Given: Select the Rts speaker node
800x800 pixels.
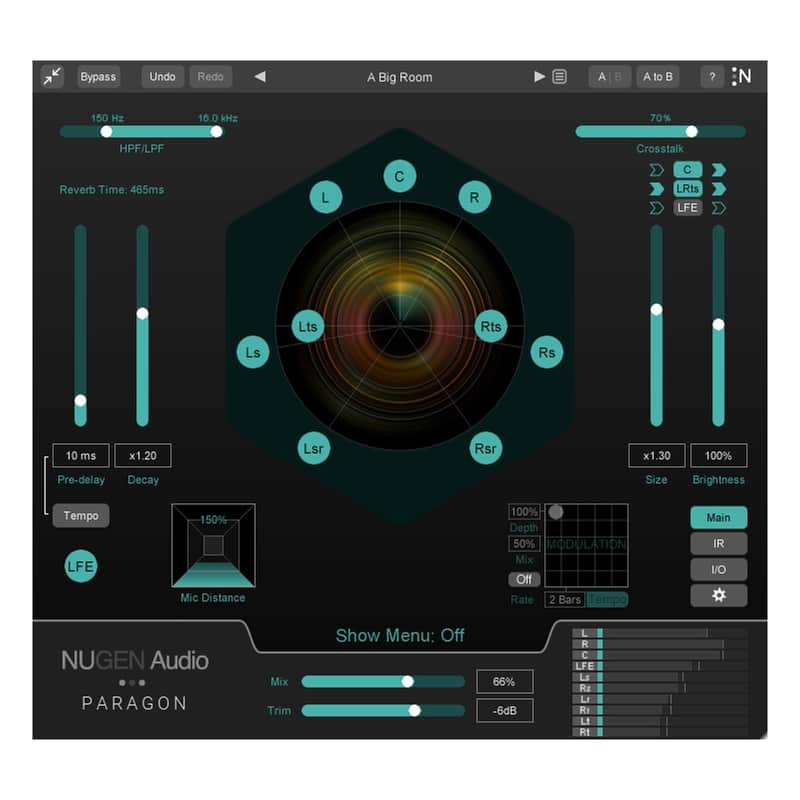Looking at the screenshot, I should click(491, 327).
